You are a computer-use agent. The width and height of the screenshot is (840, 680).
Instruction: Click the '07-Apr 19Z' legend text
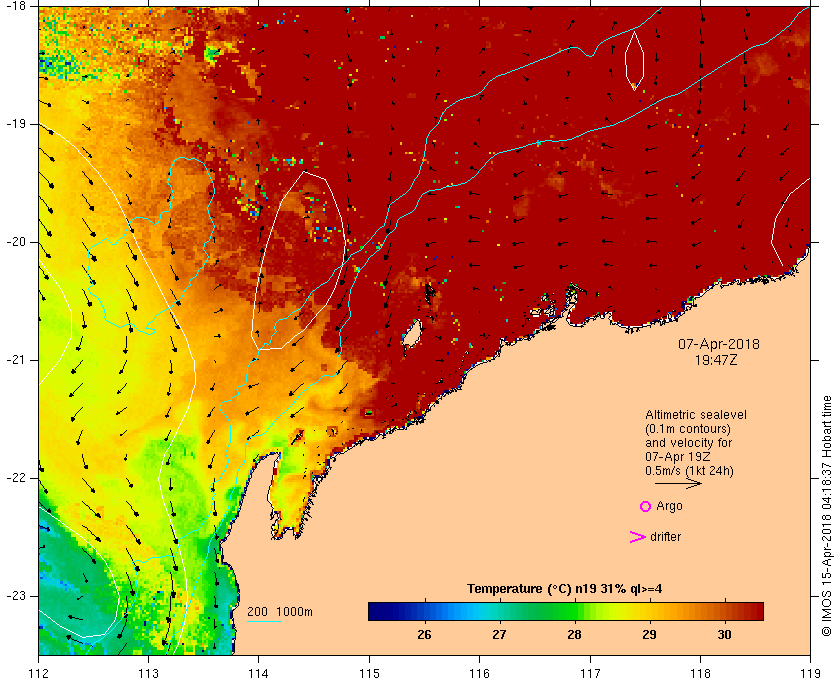tap(678, 457)
